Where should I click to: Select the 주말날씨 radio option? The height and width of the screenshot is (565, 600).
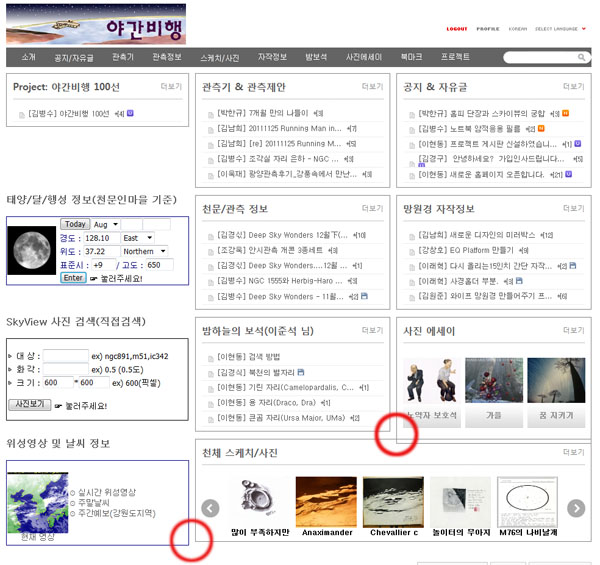pyautogui.click(x=72, y=502)
